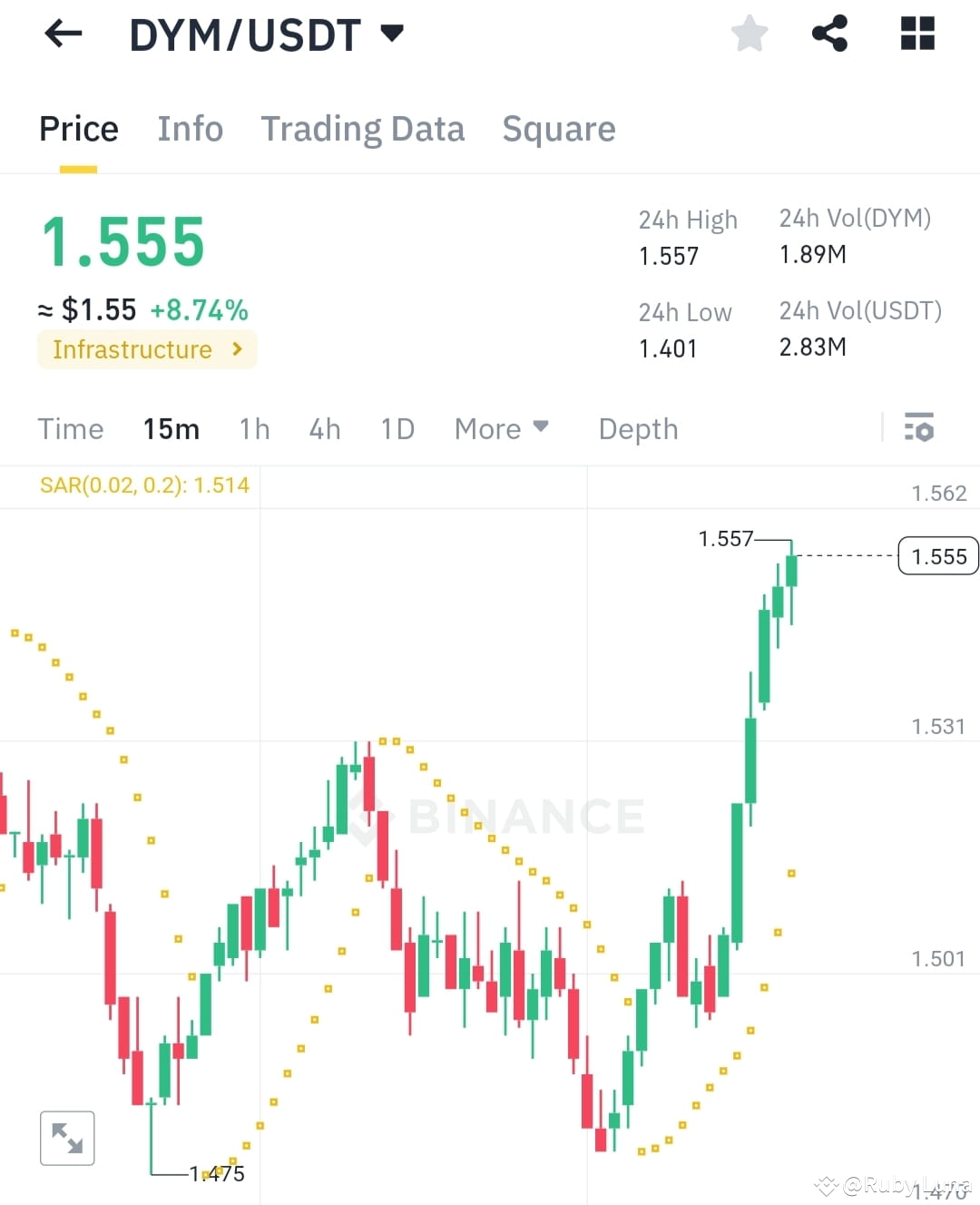
Task: Open the share options for this pair
Action: (828, 34)
